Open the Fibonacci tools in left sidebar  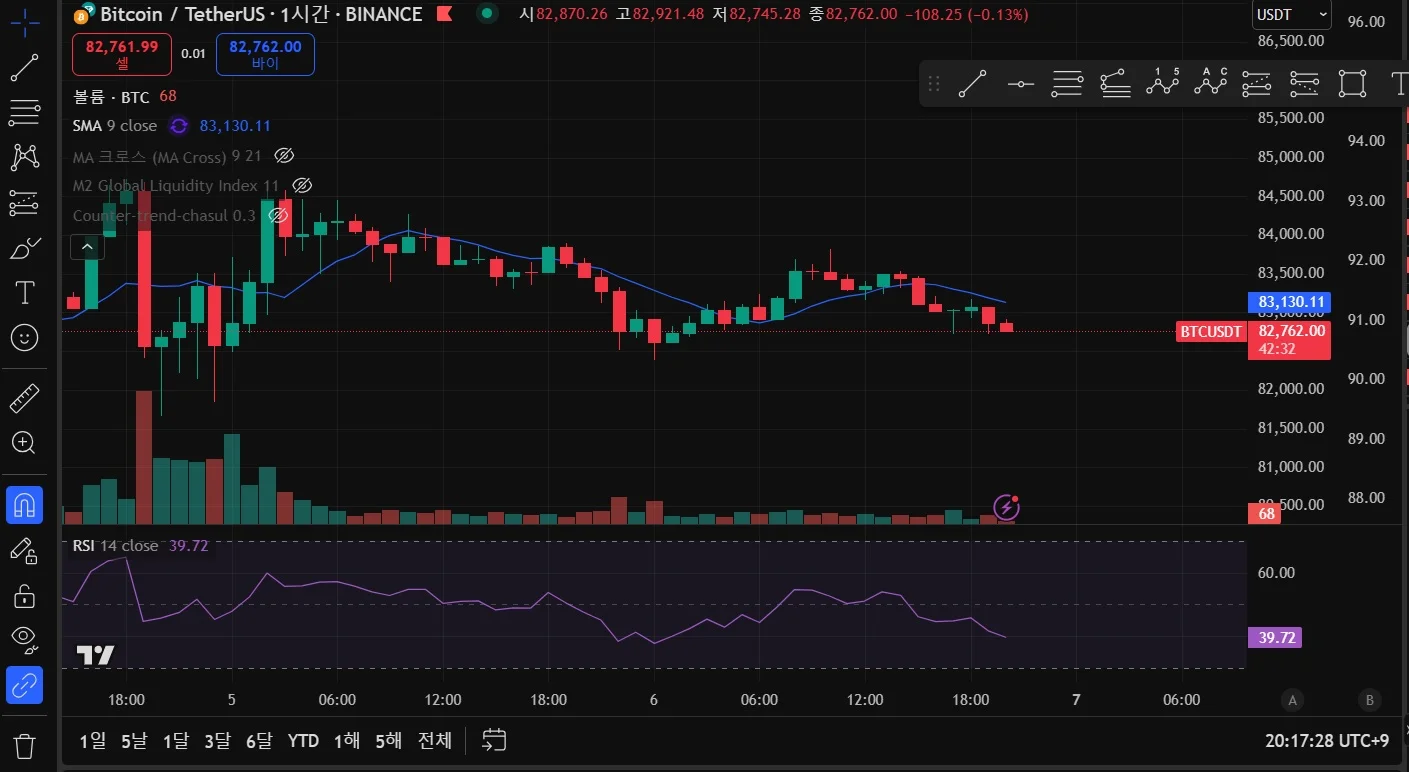[x=24, y=112]
